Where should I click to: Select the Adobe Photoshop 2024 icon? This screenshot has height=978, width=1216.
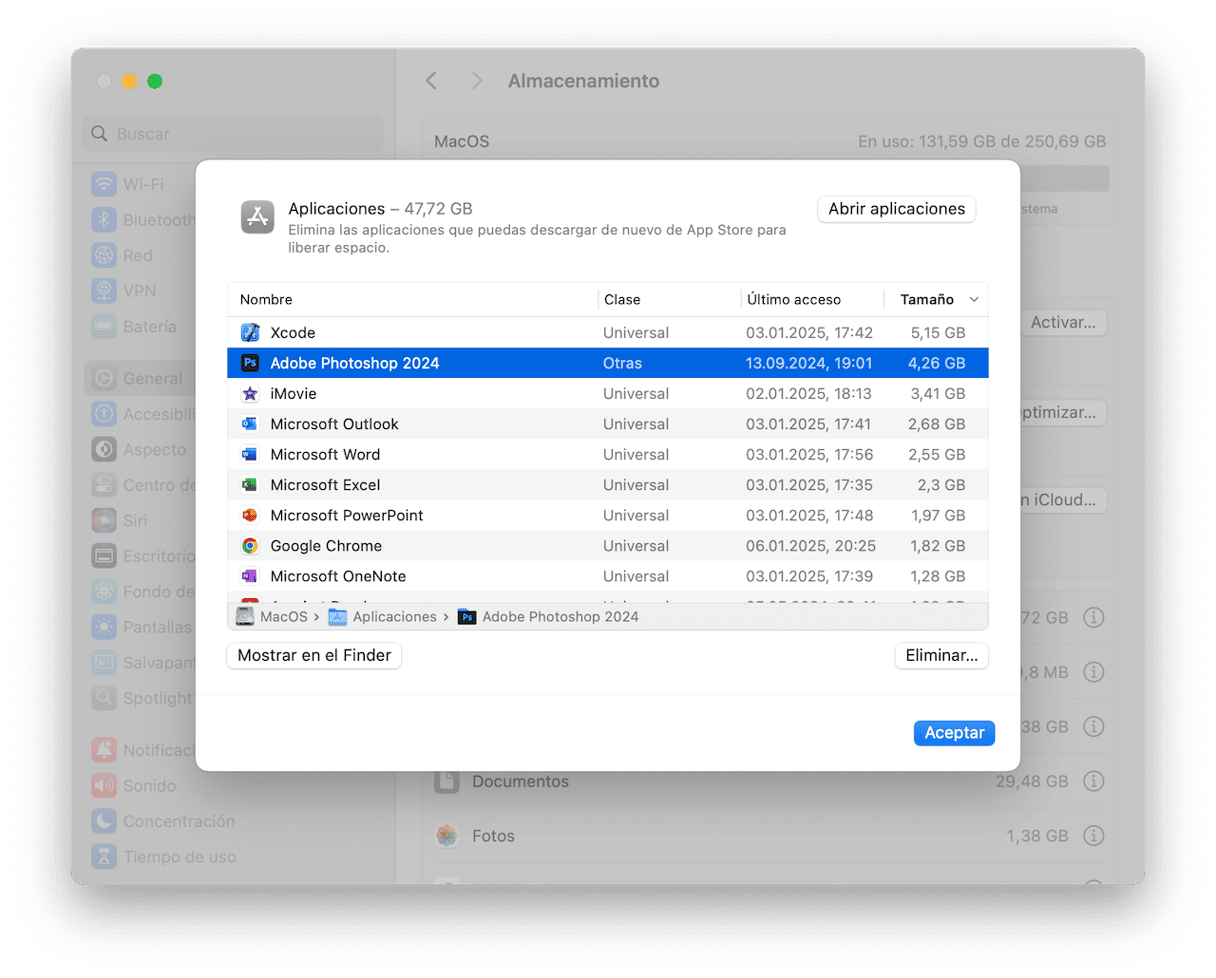click(x=250, y=363)
